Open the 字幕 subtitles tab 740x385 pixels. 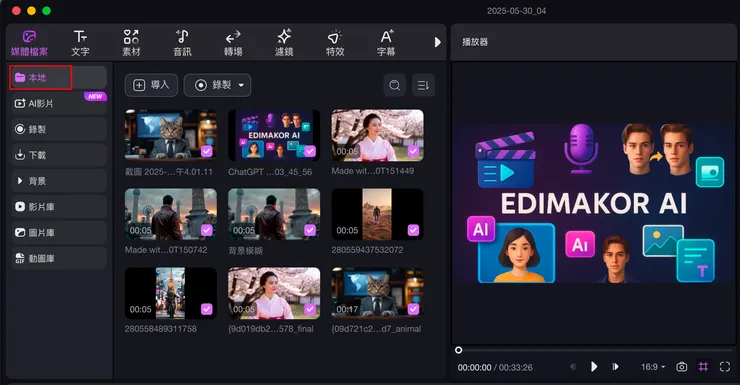(x=386, y=43)
